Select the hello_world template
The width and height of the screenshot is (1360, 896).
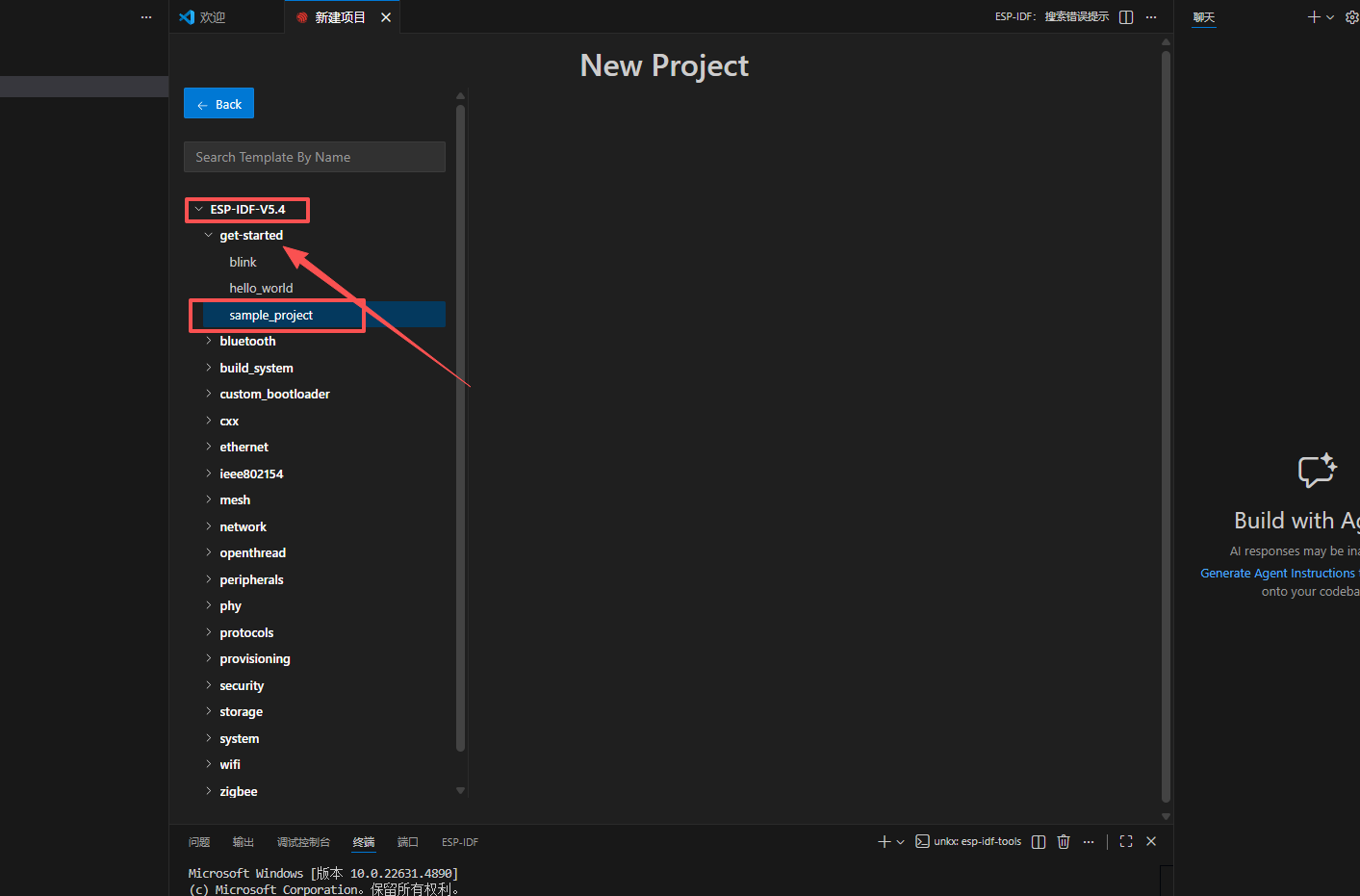261,288
